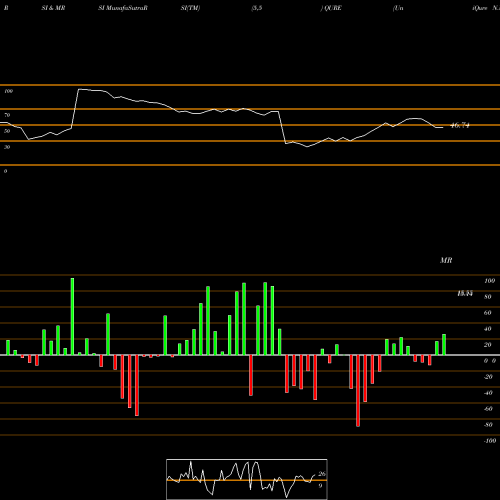Screen dimensions: 500x500
Task: Click the MR axis label -100
Action: [x=489, y=441]
